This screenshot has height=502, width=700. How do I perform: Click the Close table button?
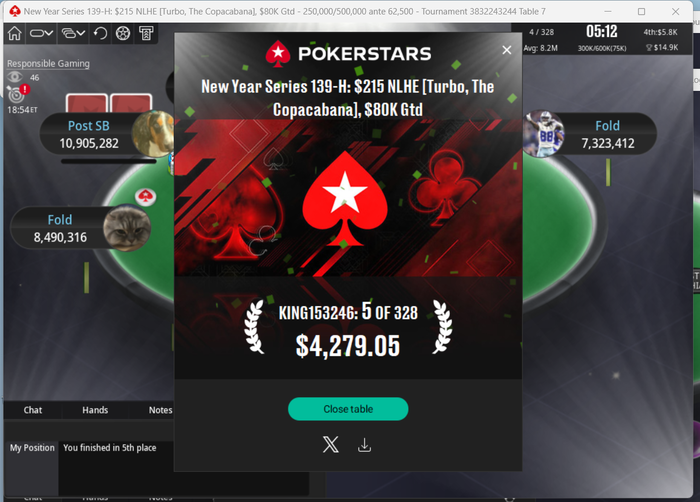click(x=348, y=409)
